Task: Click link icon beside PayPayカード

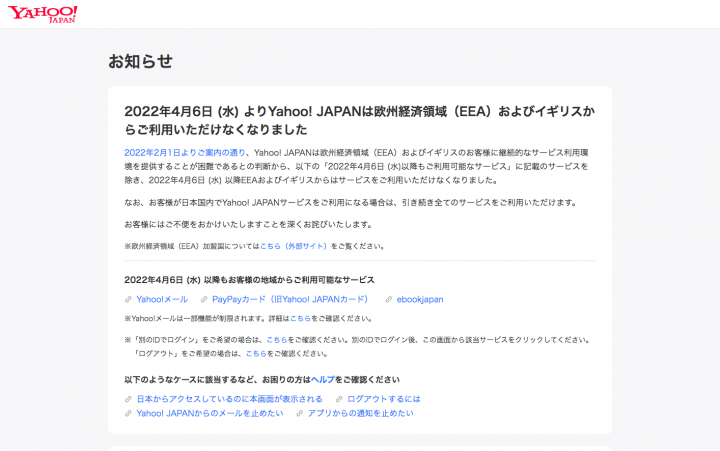Action: point(203,299)
